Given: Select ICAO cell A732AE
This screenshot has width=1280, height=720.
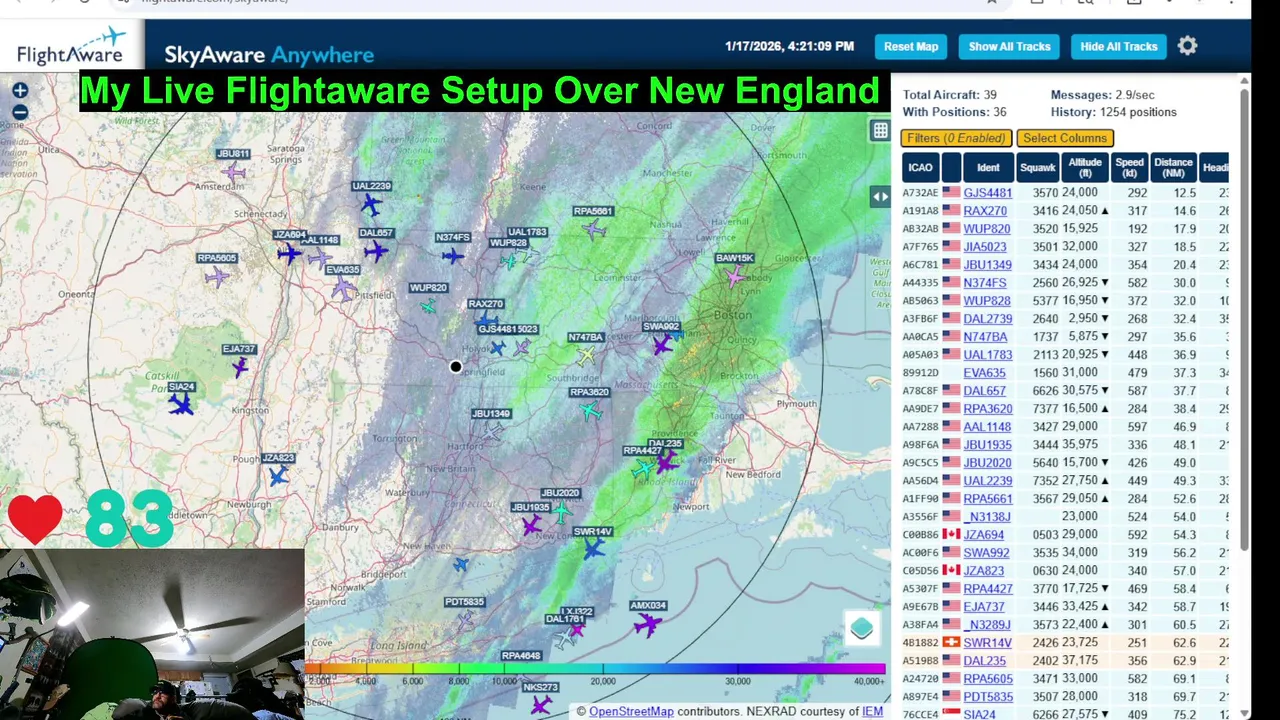Looking at the screenshot, I should click(x=920, y=193).
